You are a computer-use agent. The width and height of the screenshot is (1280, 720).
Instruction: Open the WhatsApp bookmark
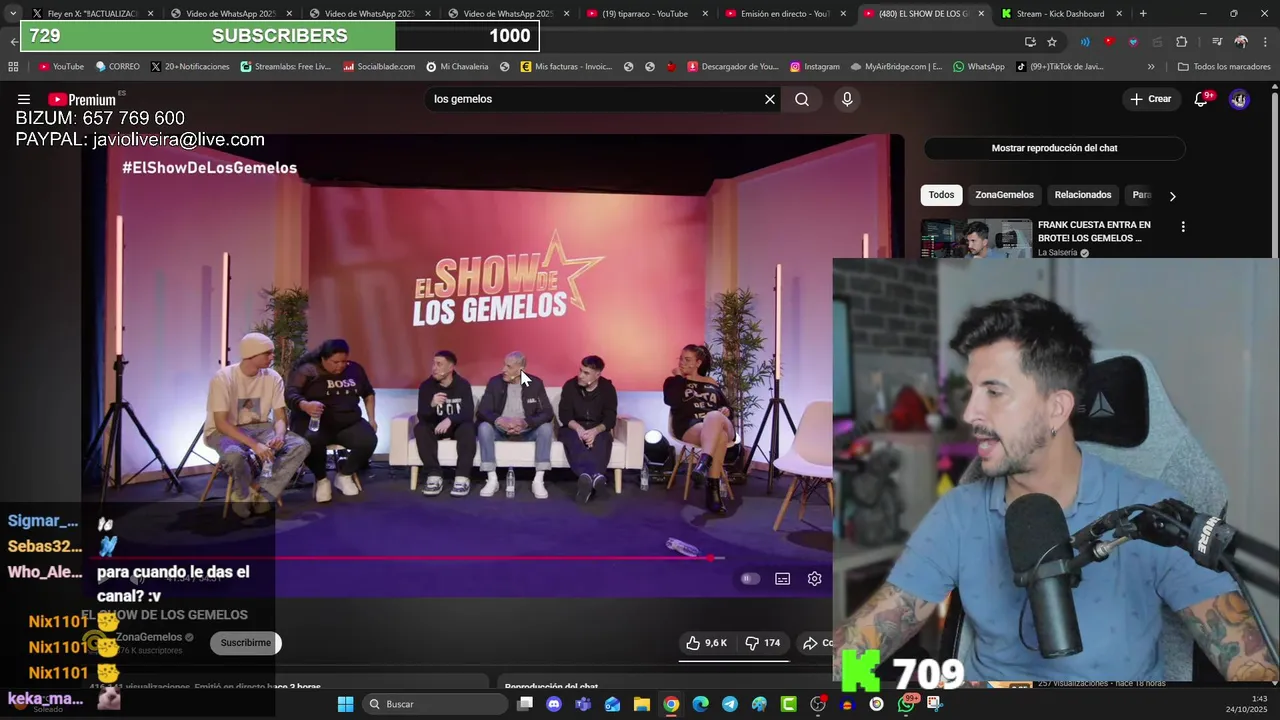(978, 67)
